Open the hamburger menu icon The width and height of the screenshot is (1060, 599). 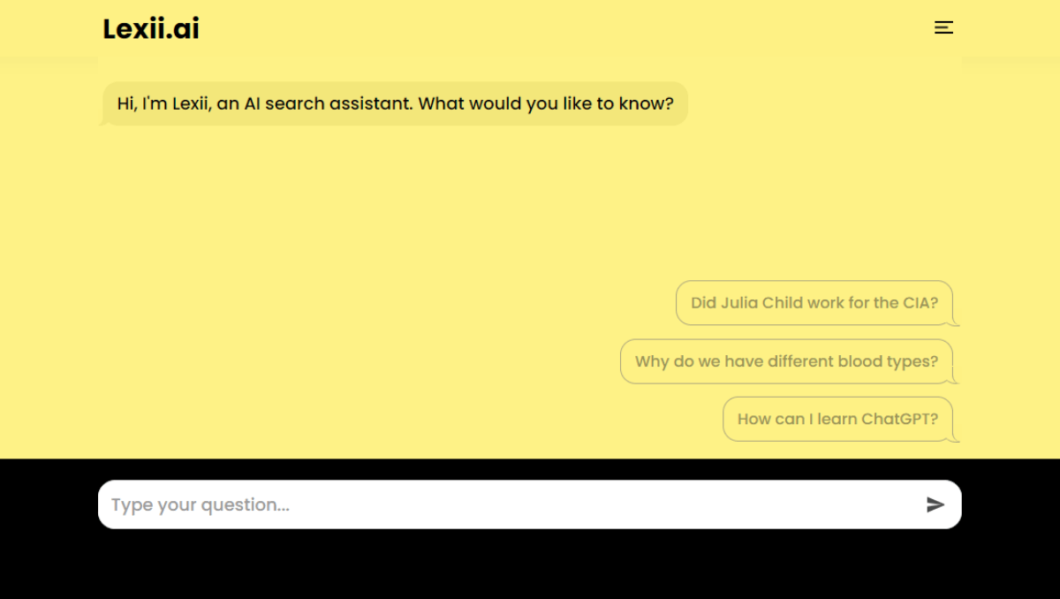pyautogui.click(x=943, y=28)
